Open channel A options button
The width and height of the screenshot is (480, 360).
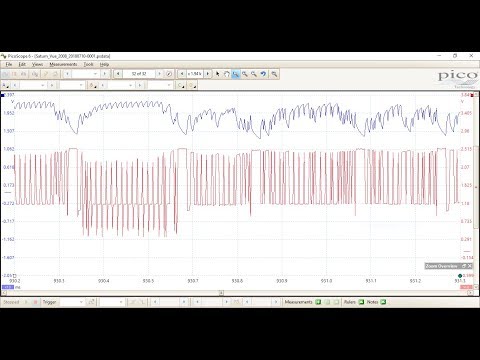click(x=5, y=85)
